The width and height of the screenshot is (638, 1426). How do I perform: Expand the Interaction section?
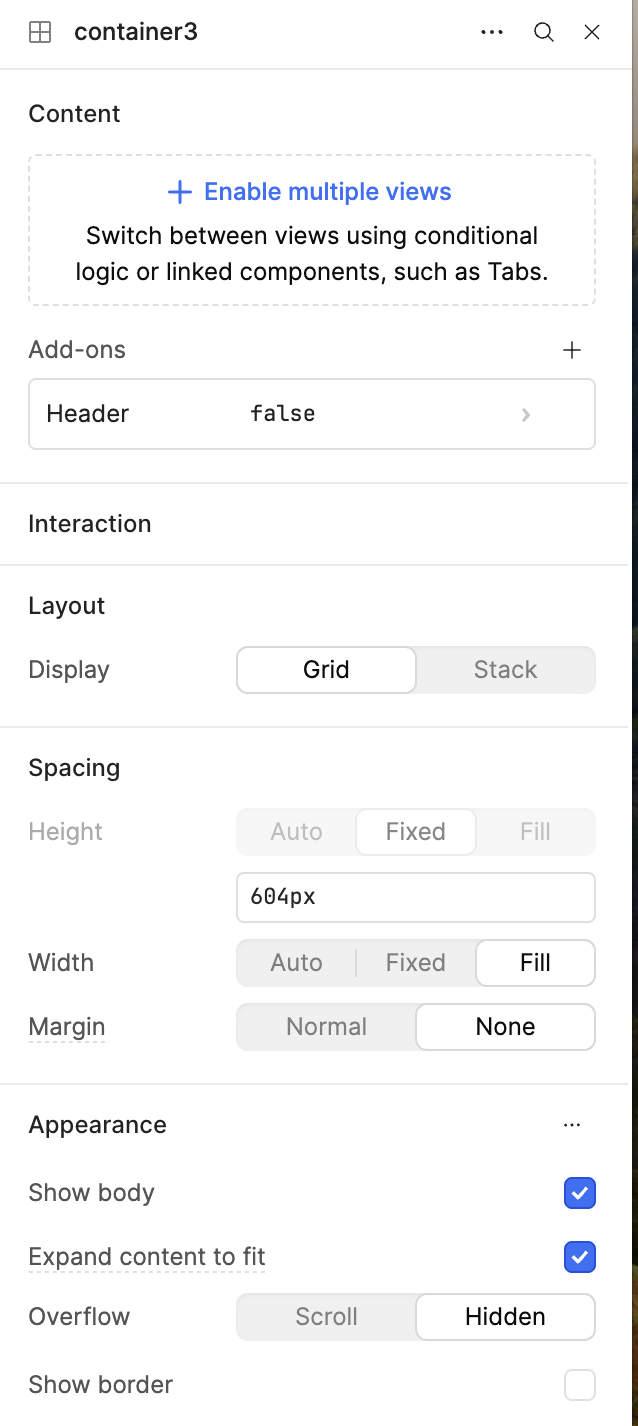point(90,524)
